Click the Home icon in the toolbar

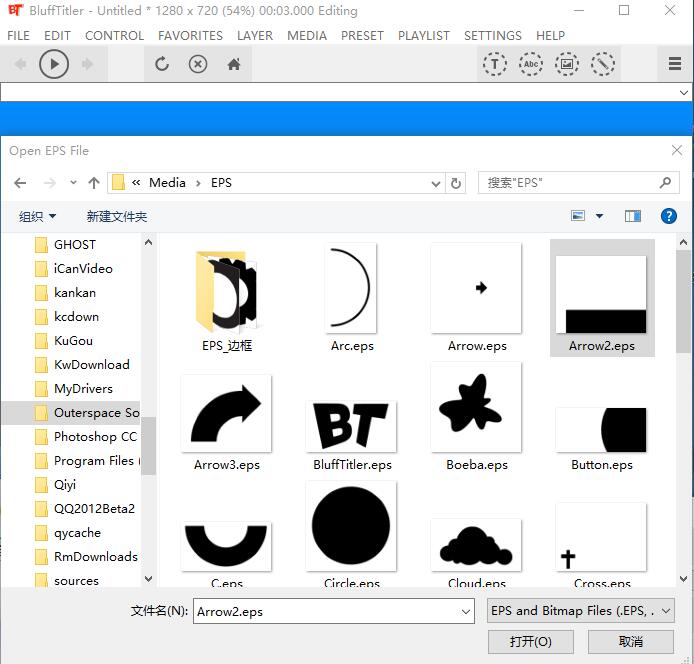click(x=234, y=64)
